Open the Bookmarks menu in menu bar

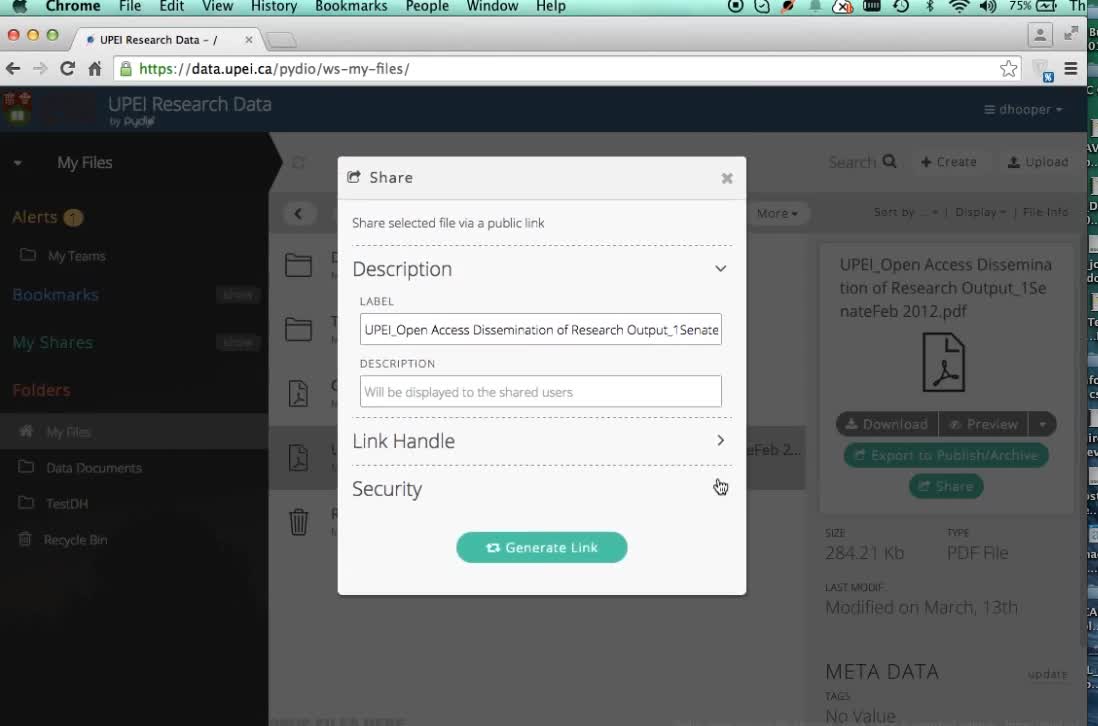351,7
